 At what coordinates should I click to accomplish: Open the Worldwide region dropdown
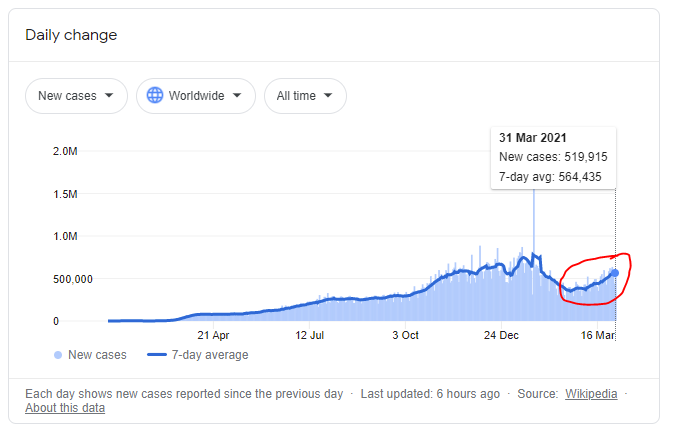pyautogui.click(x=195, y=96)
